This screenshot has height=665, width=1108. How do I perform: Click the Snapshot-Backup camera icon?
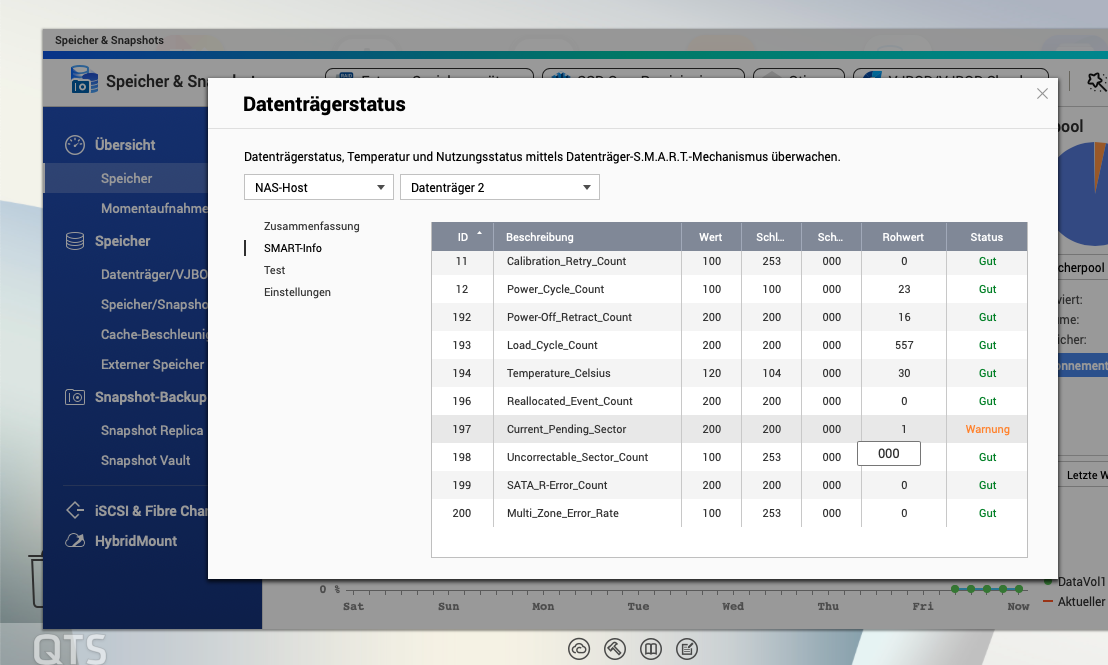(75, 397)
